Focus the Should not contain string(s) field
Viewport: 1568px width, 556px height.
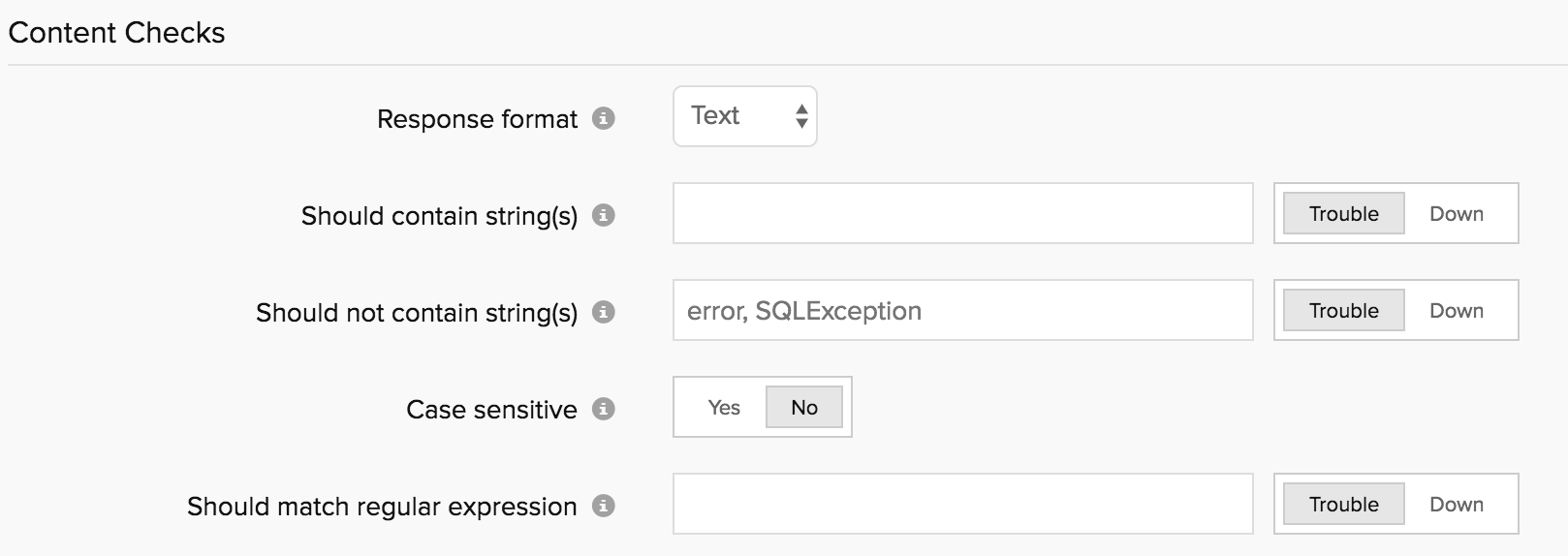pos(962,310)
